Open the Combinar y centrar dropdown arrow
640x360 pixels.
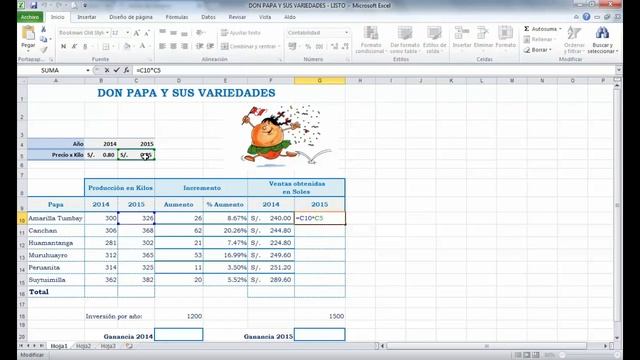click(279, 47)
